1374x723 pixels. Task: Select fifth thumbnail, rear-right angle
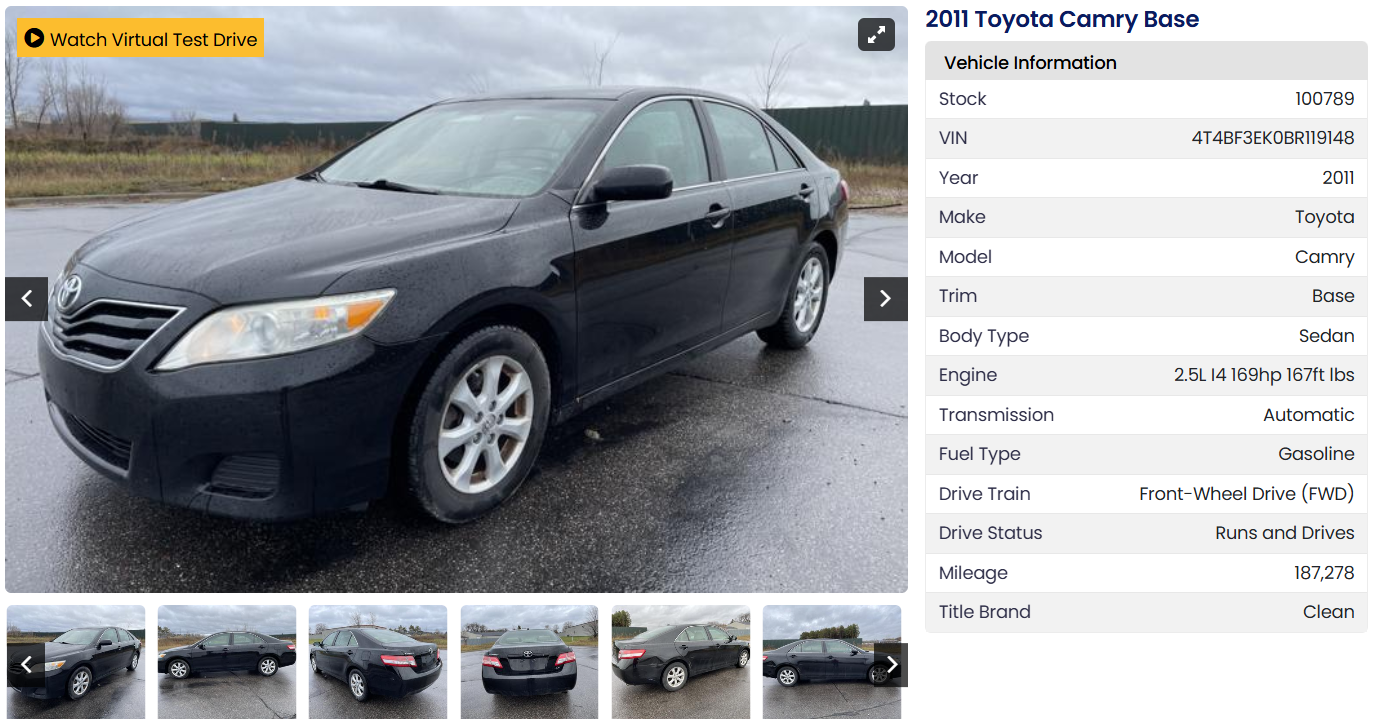click(681, 661)
